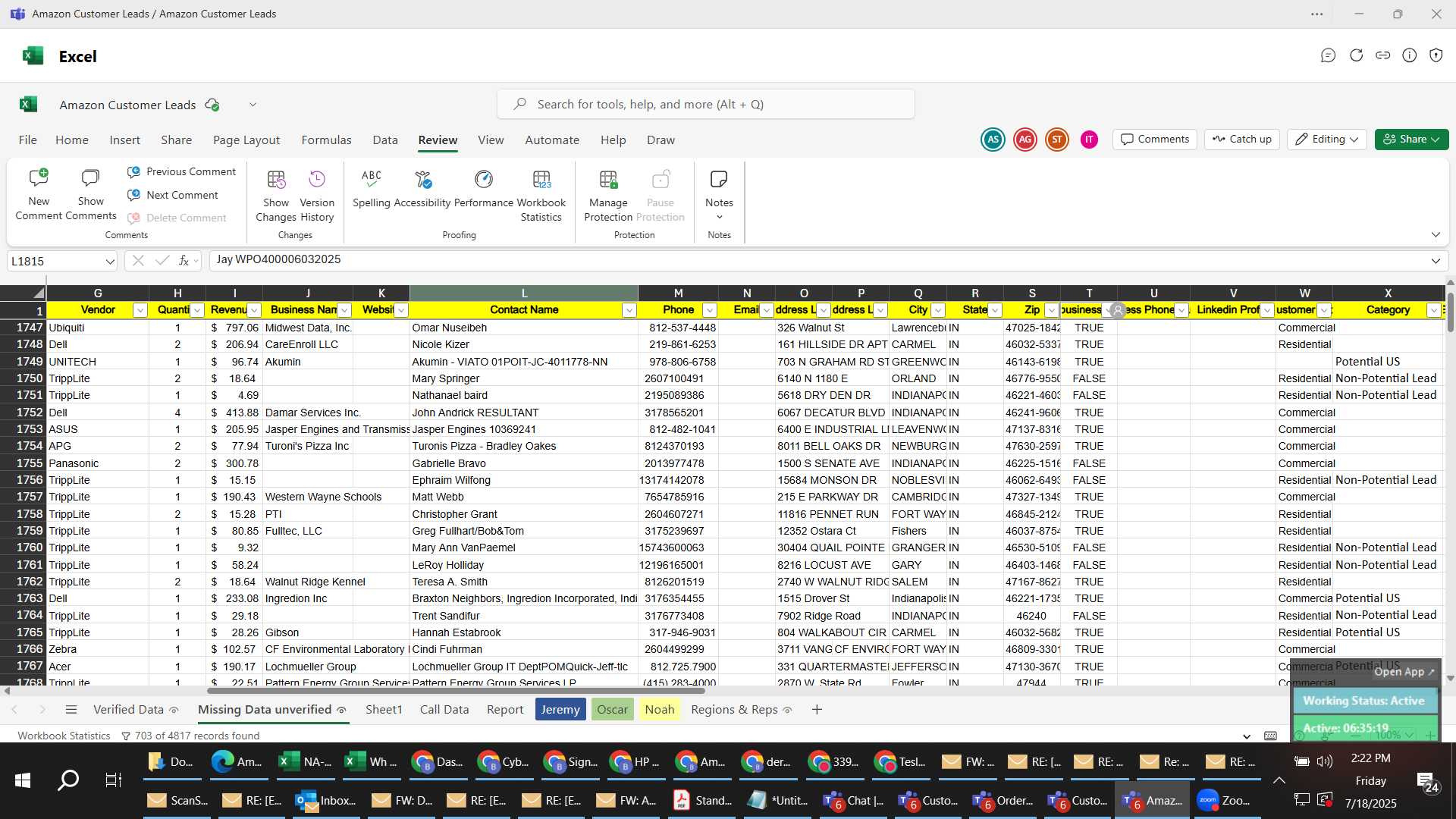This screenshot has height=819, width=1456.
Task: Open the Oscar sheet tab
Action: tap(612, 710)
